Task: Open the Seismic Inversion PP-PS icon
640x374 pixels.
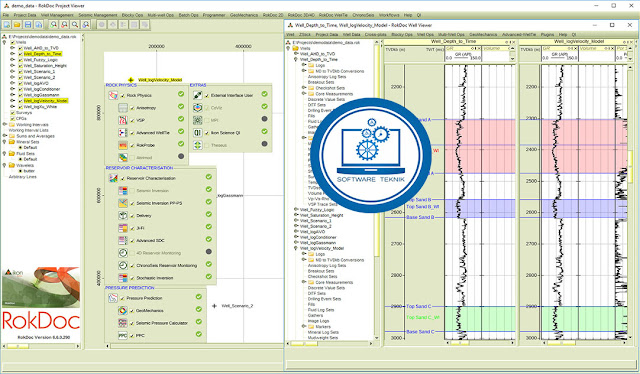Action: (122, 203)
